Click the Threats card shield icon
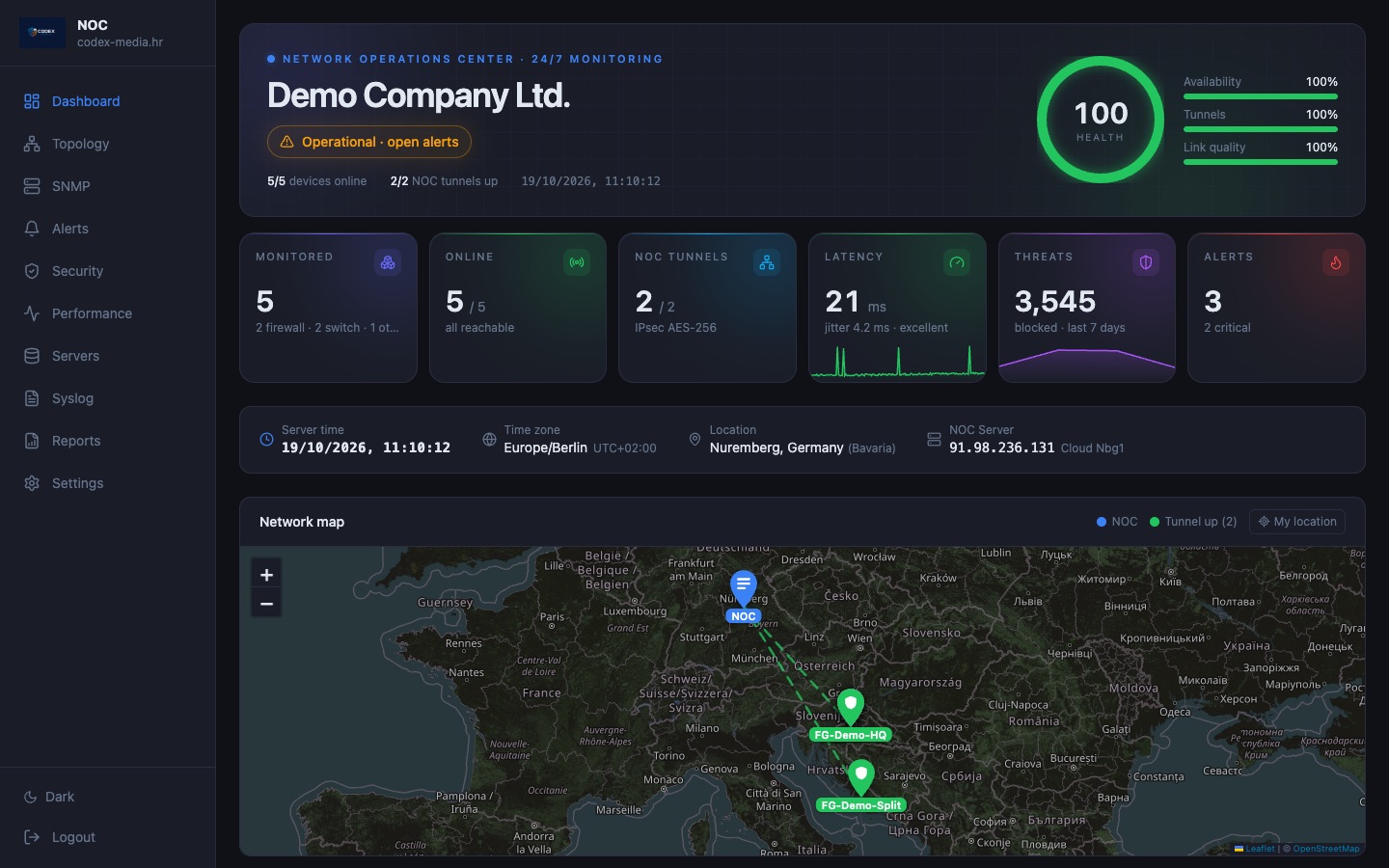This screenshot has width=1389, height=868. click(x=1146, y=262)
